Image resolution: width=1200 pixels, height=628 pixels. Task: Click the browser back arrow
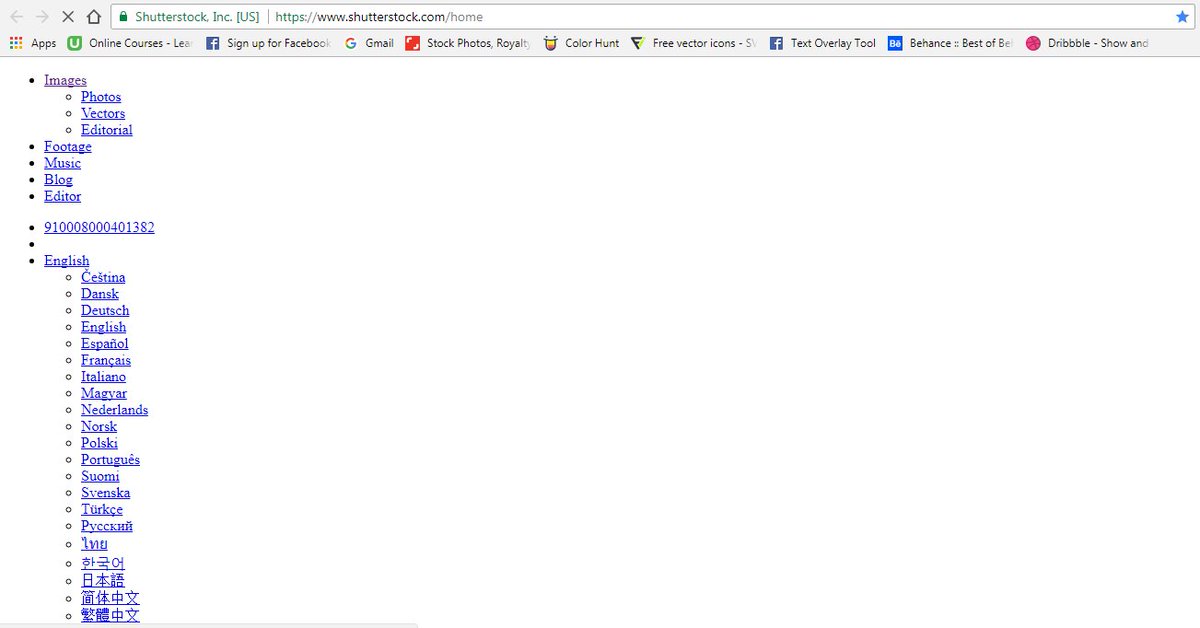(x=16, y=17)
